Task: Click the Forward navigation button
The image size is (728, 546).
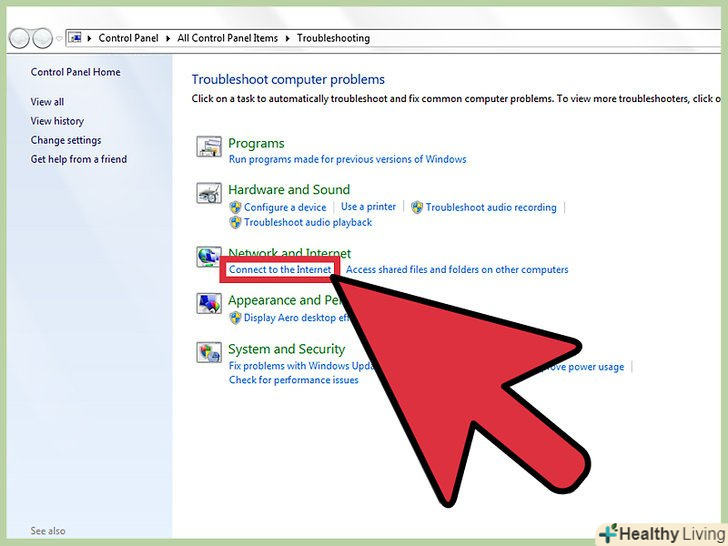Action: (x=43, y=38)
